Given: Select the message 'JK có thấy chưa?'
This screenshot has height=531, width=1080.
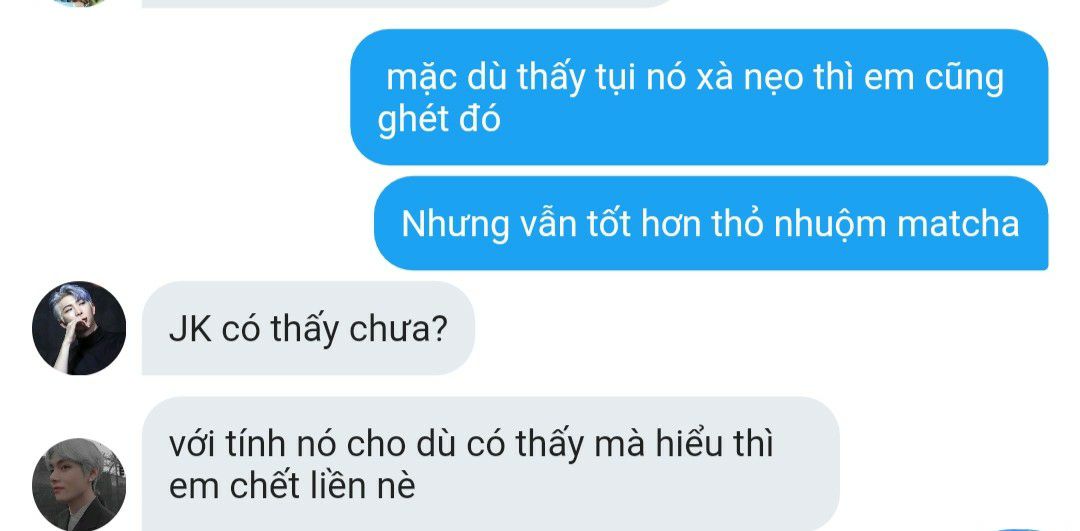Looking at the screenshot, I should point(308,329).
